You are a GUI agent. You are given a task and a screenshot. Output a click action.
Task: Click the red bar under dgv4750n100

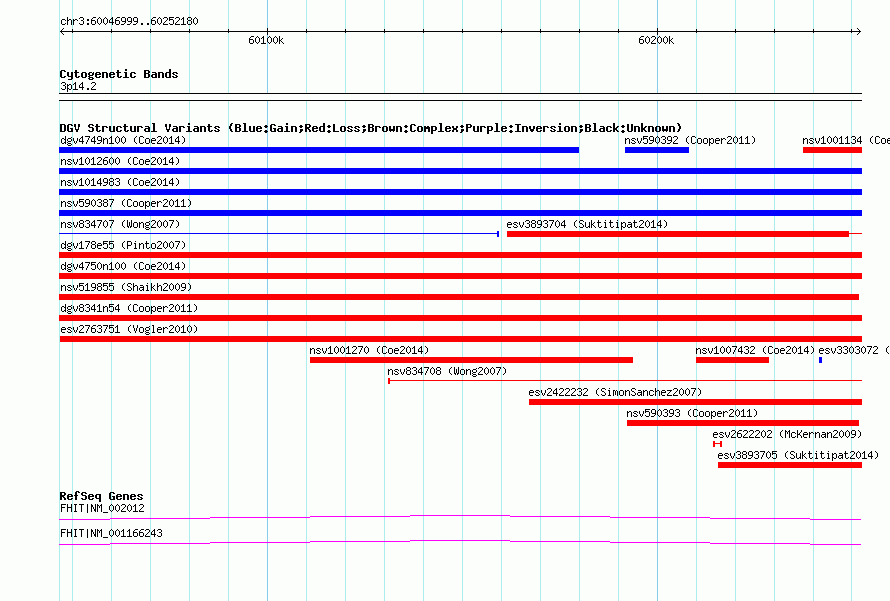click(460, 276)
